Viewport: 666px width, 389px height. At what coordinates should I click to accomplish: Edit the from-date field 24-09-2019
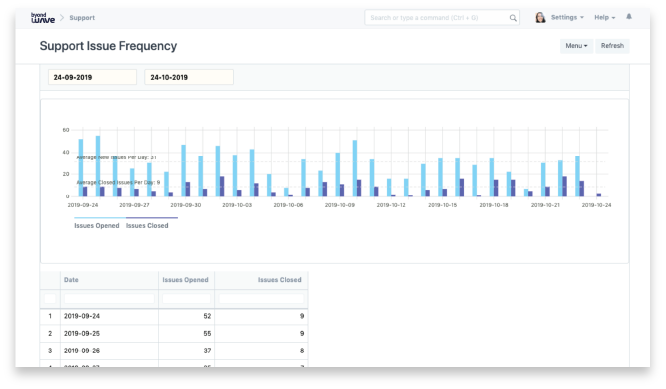(92, 77)
